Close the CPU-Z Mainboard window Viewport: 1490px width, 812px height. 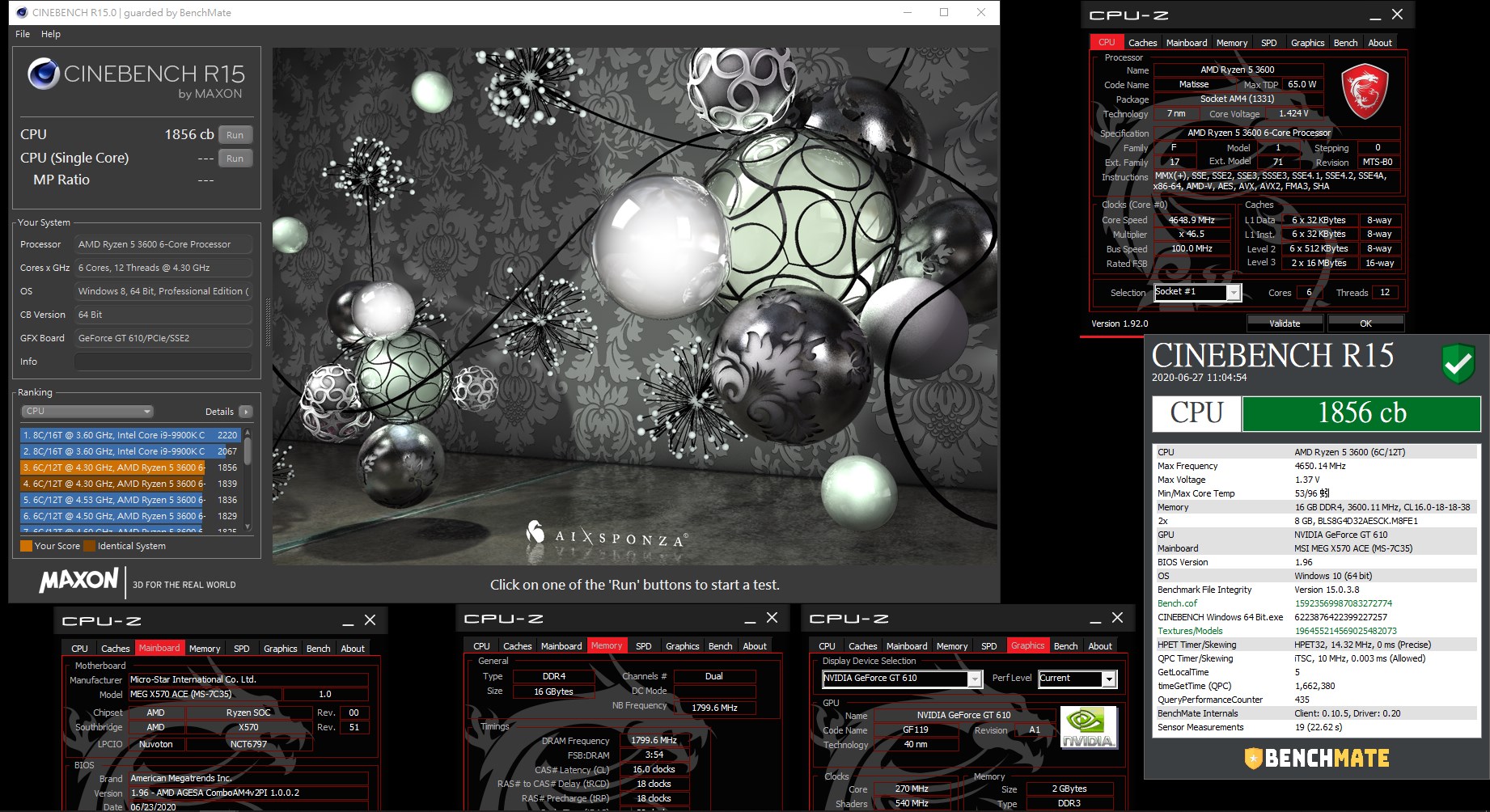[370, 620]
